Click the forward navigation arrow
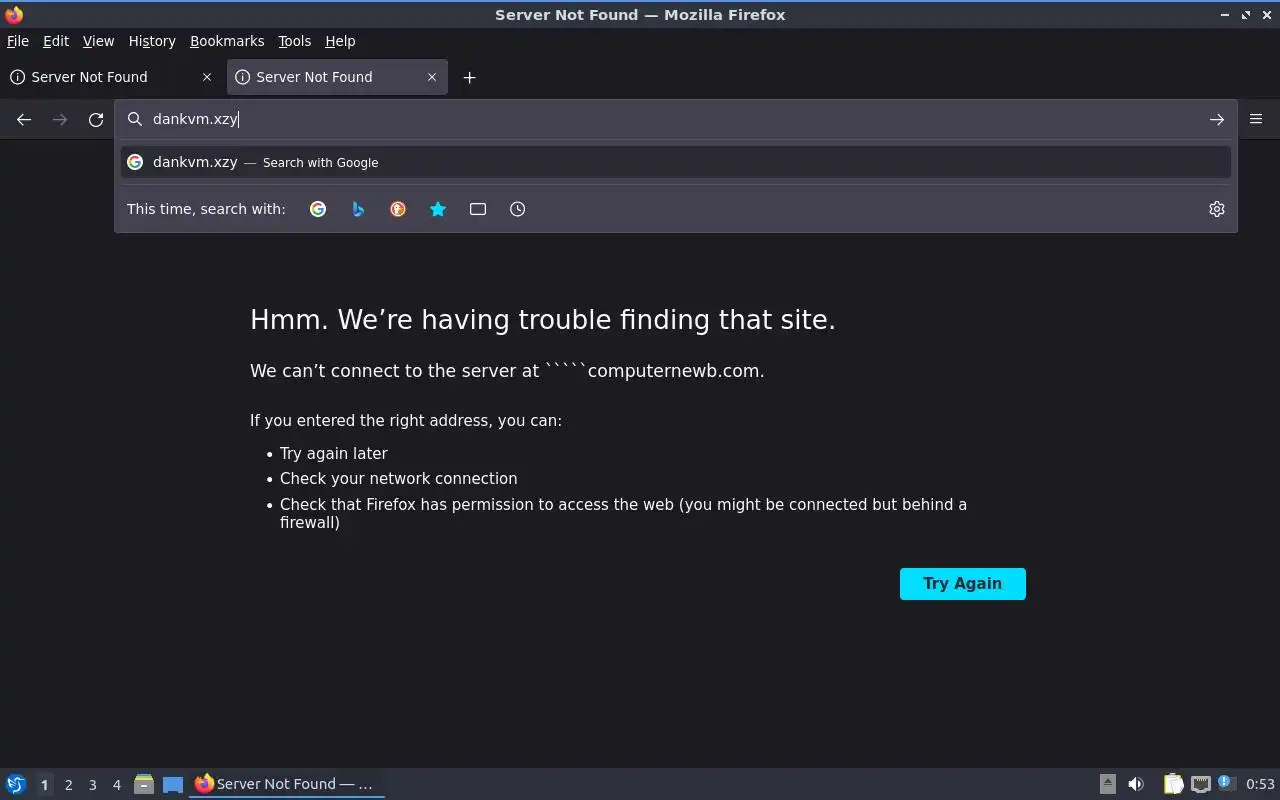The height and width of the screenshot is (800, 1280). (60, 120)
